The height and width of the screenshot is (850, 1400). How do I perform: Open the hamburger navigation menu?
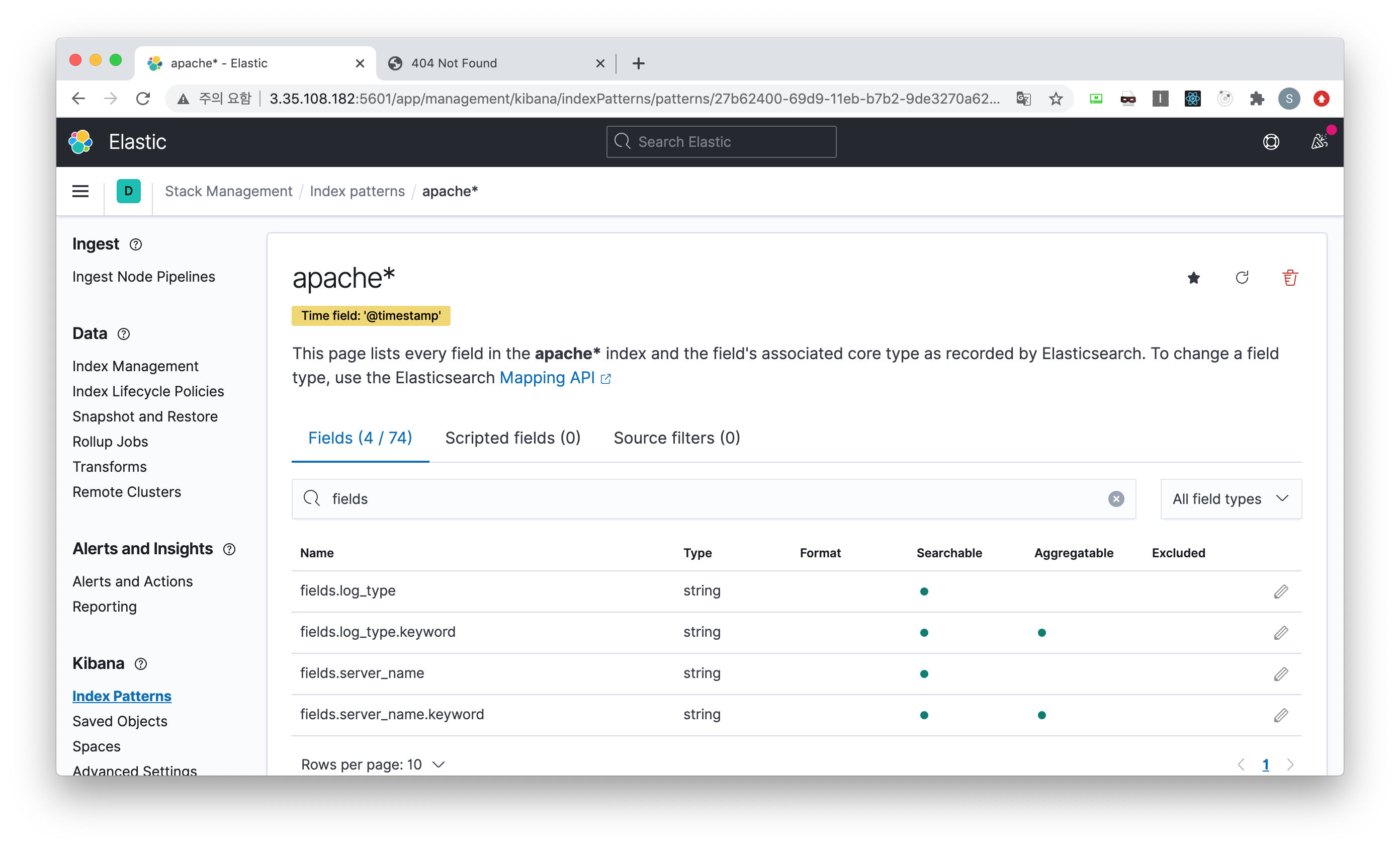coord(80,191)
